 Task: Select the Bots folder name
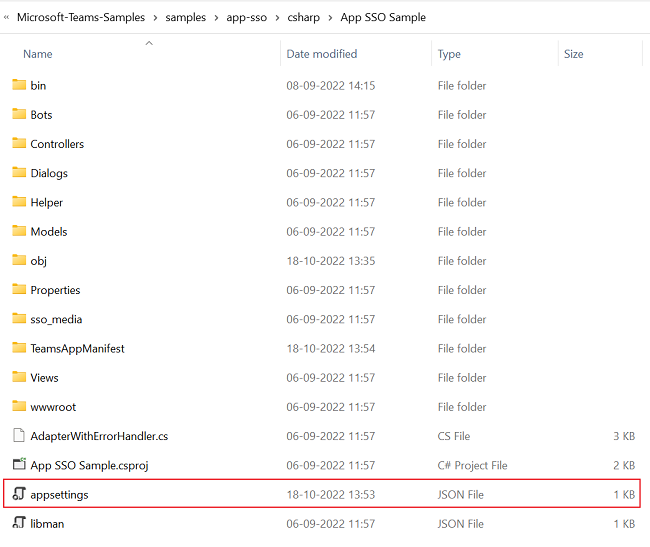pyautogui.click(x=41, y=115)
